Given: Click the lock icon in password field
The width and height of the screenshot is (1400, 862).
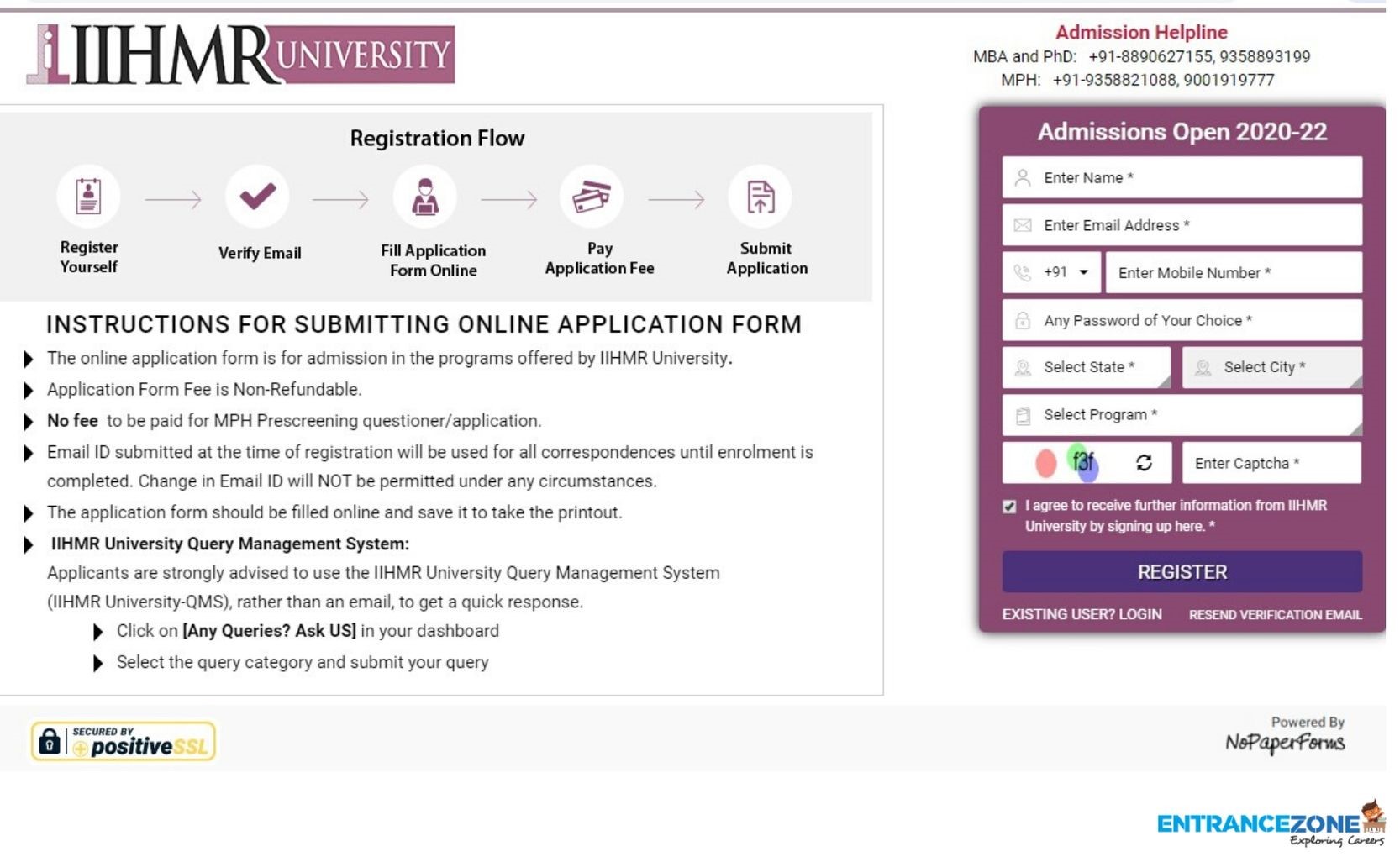Looking at the screenshot, I should [x=1023, y=320].
